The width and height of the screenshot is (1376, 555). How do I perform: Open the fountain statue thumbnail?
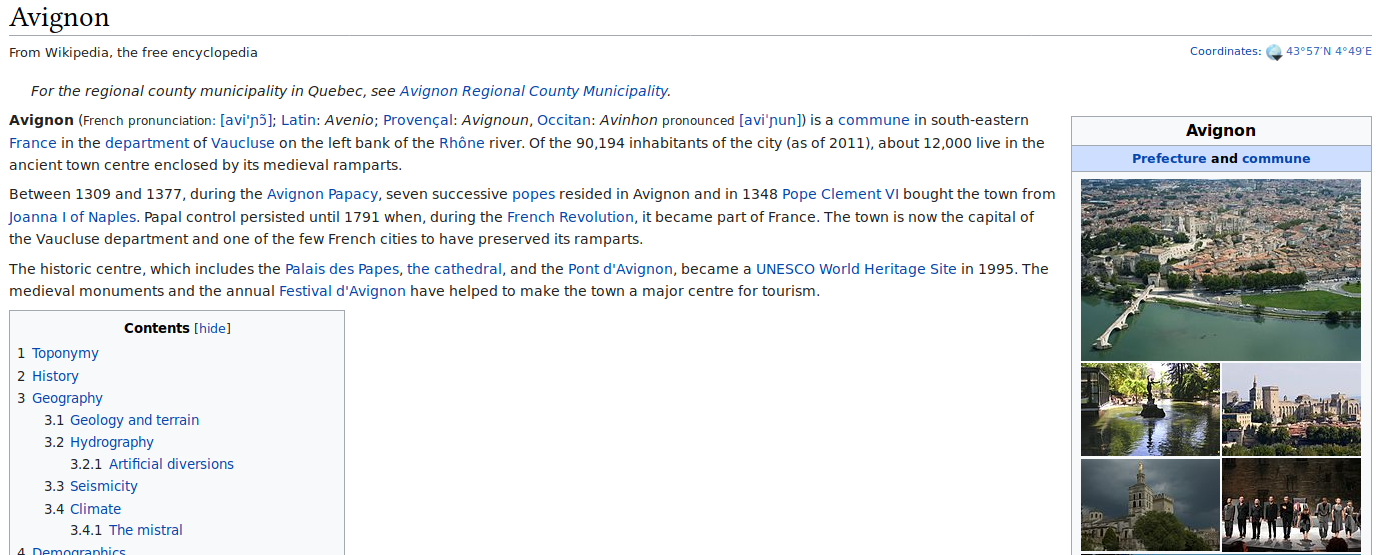pos(1150,409)
